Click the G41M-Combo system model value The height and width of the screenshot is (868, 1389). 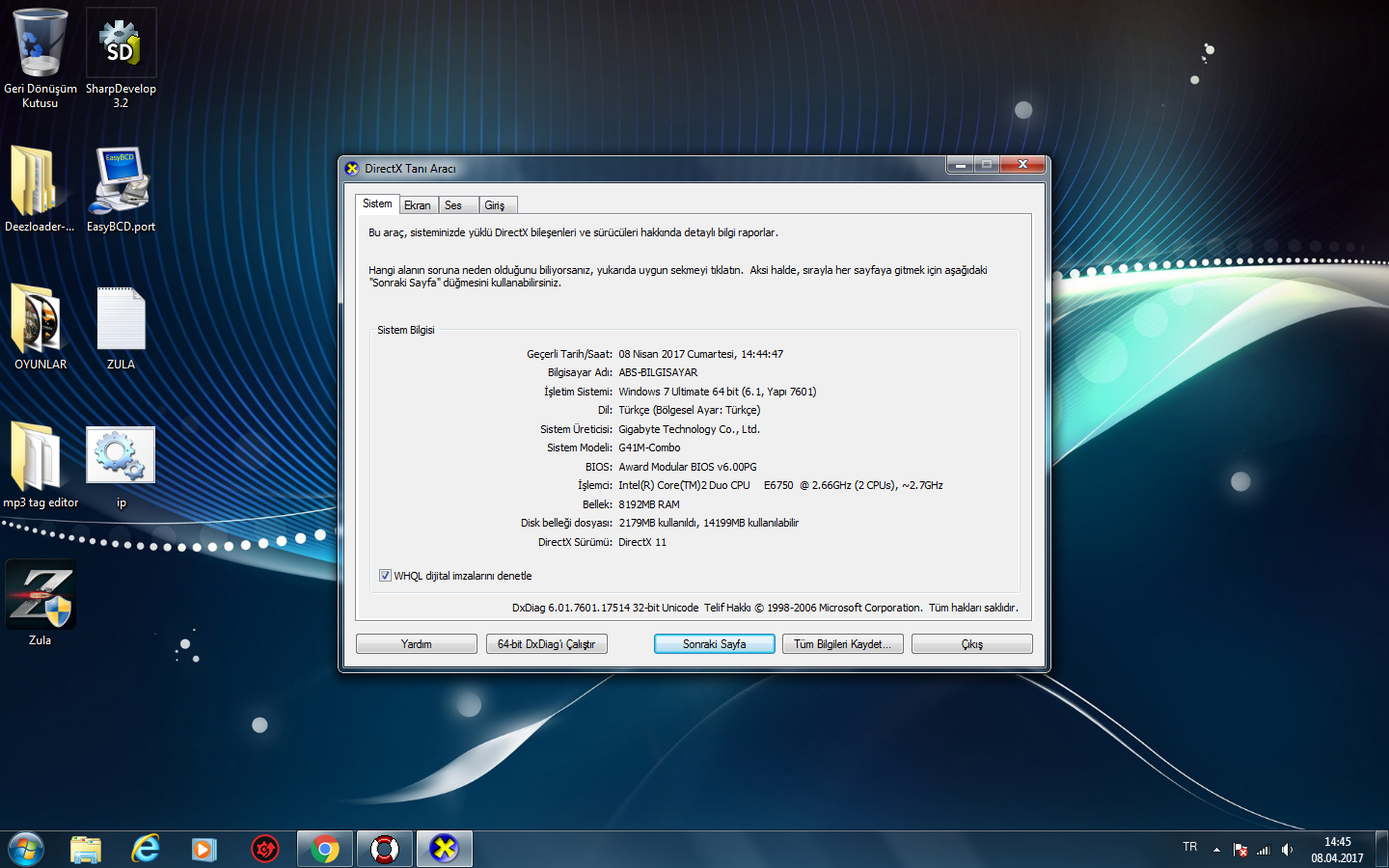[x=649, y=448]
